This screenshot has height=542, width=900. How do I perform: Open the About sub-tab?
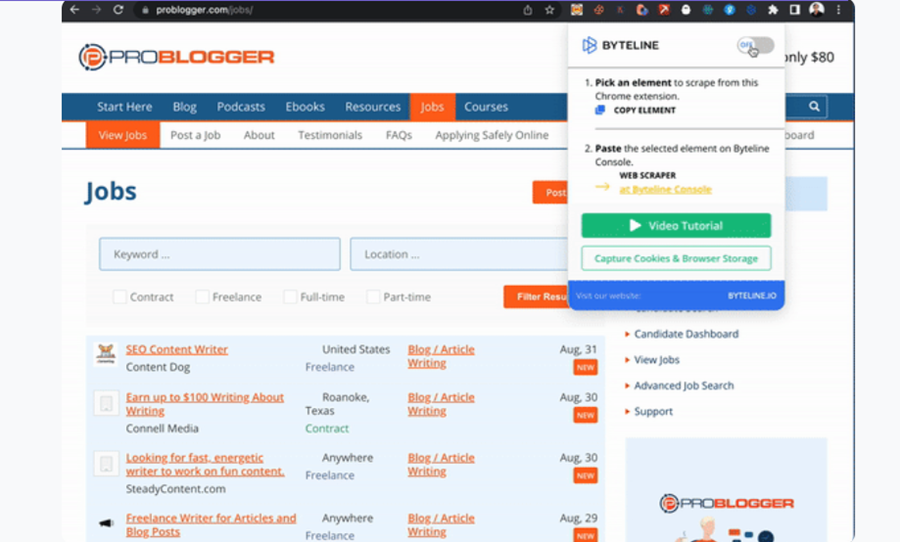tap(259, 136)
